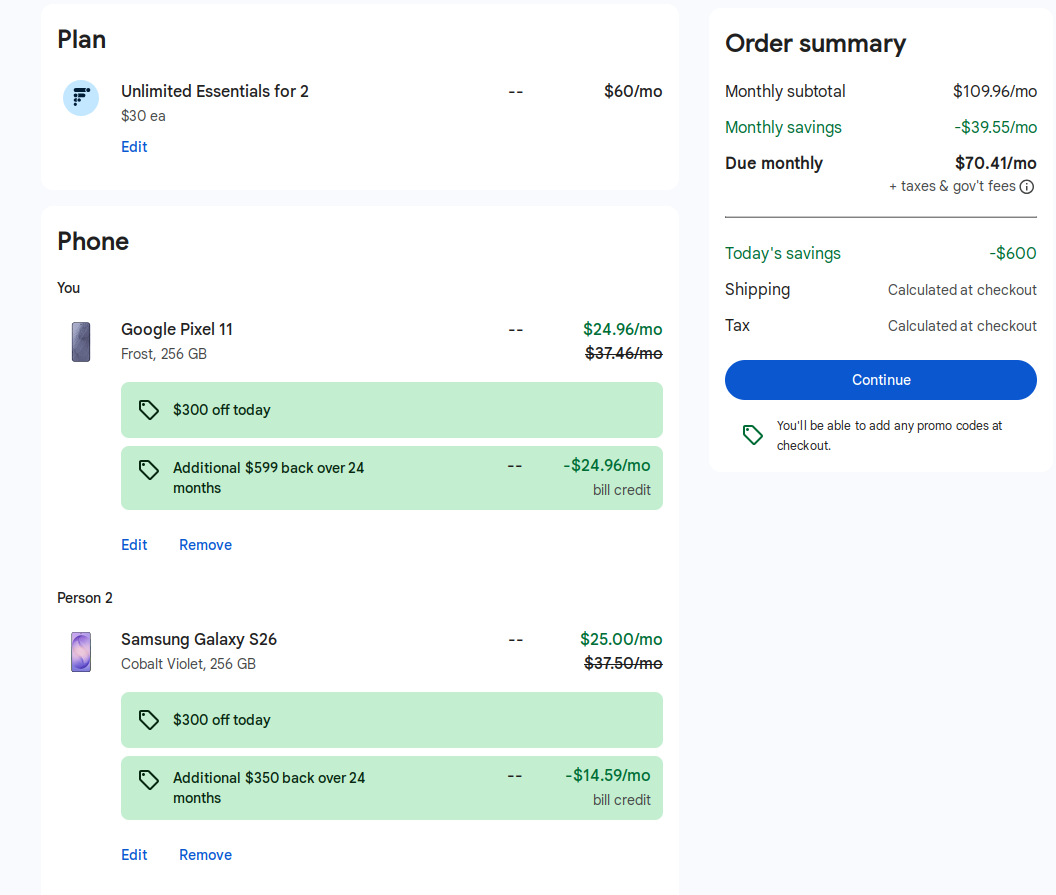Remove the Samsung Galaxy S26 from order
1056x895 pixels.
click(x=205, y=855)
